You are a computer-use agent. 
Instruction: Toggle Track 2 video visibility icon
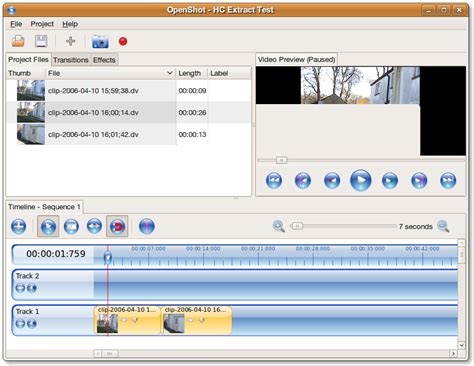point(20,288)
